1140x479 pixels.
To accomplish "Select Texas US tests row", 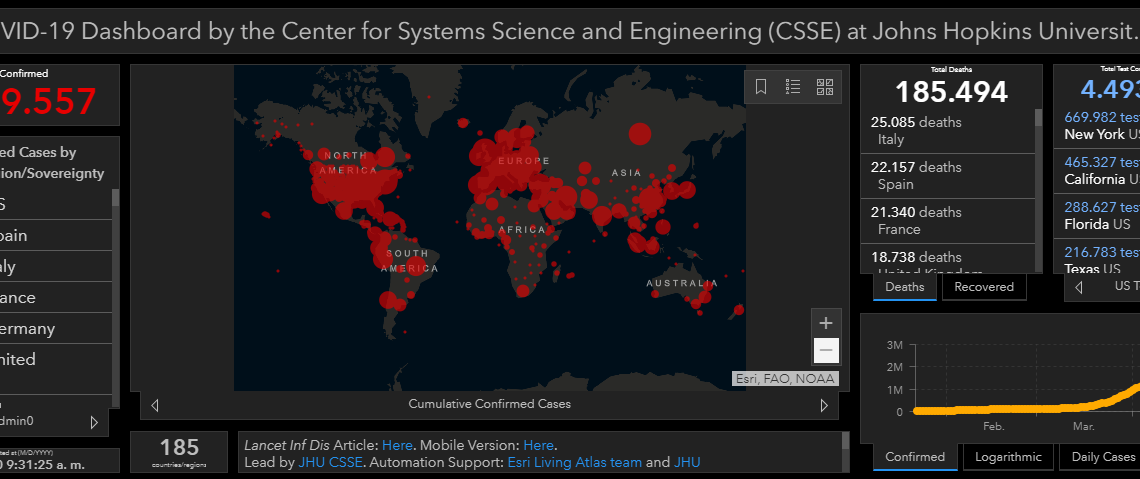I will pos(1097,257).
